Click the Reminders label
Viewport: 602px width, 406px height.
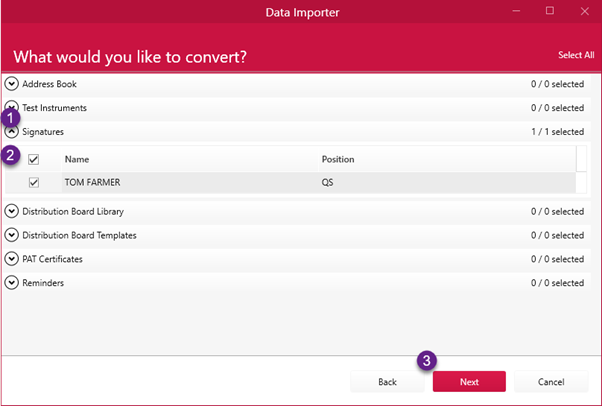point(43,283)
